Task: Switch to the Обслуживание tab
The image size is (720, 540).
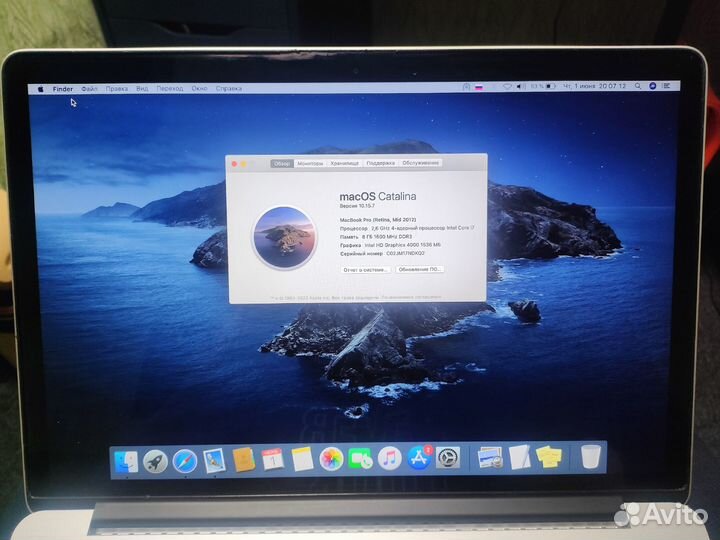Action: (420, 163)
